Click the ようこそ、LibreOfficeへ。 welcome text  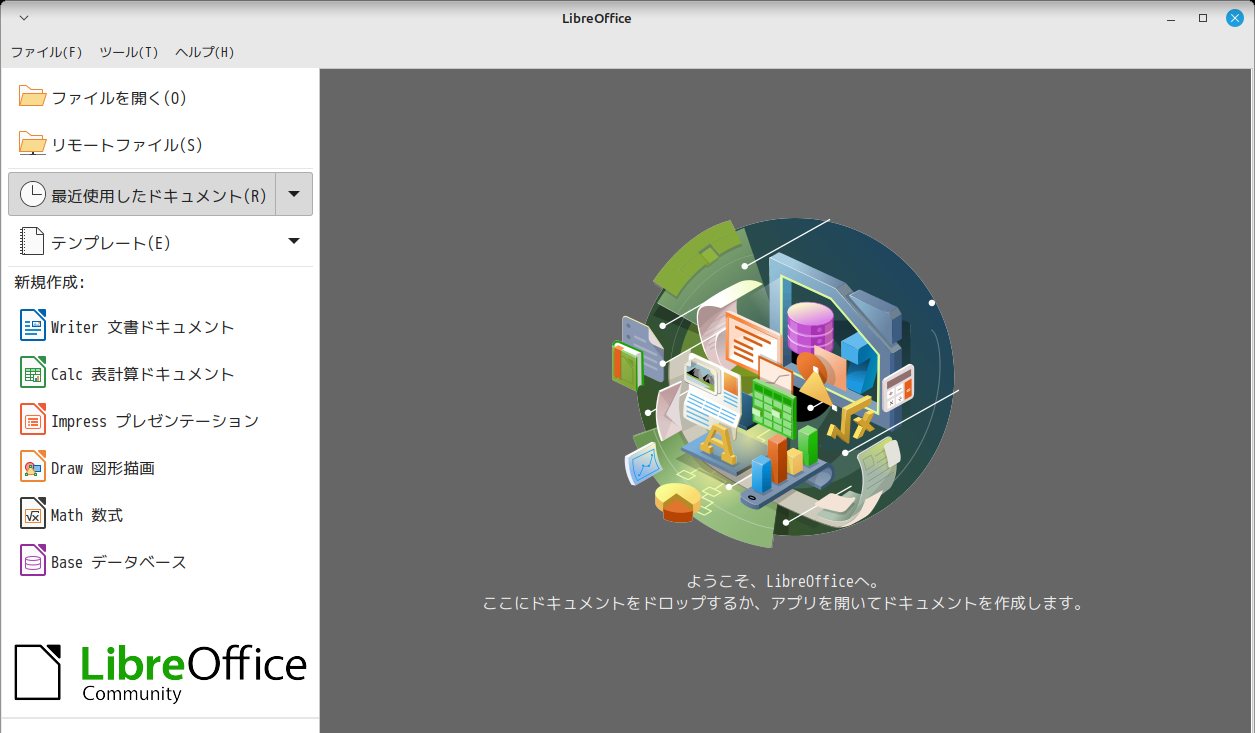click(784, 581)
